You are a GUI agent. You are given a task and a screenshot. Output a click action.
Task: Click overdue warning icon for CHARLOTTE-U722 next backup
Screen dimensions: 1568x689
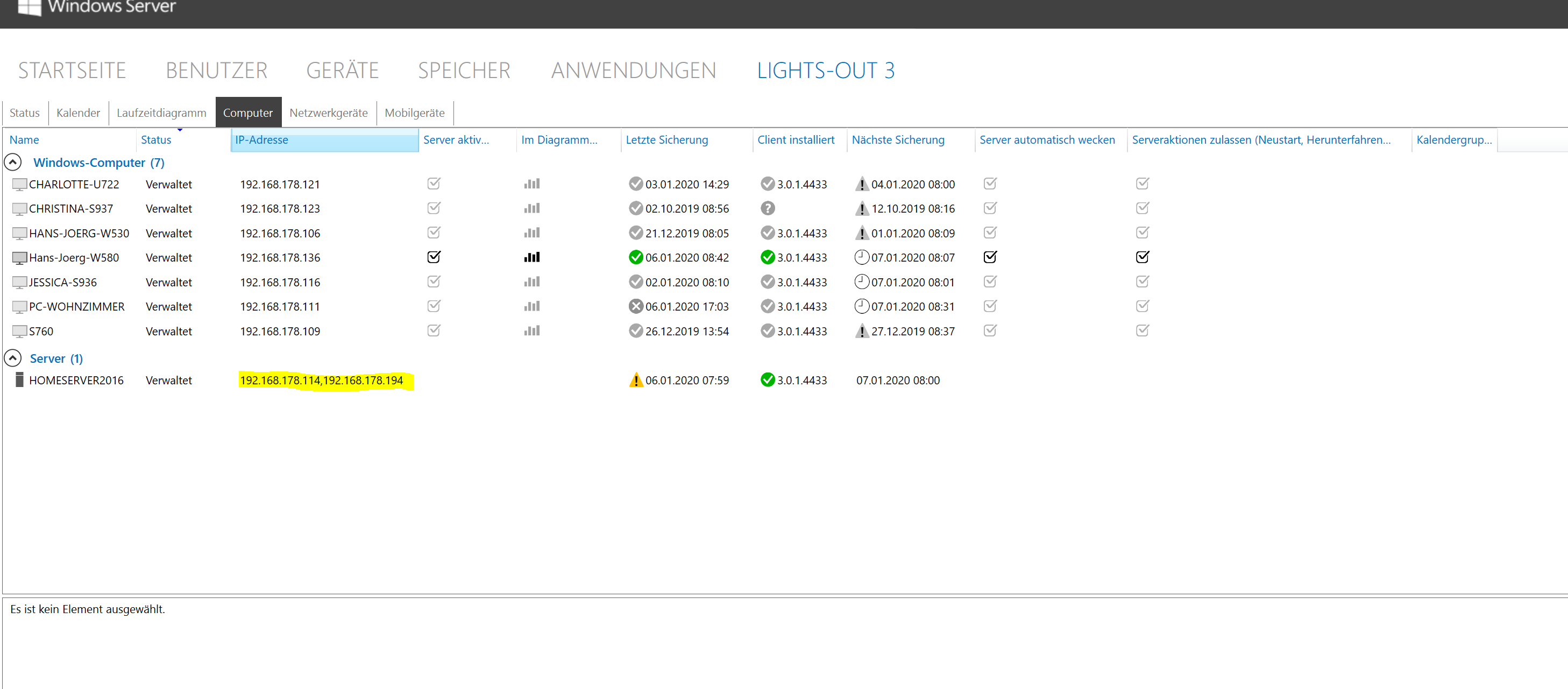tap(862, 184)
